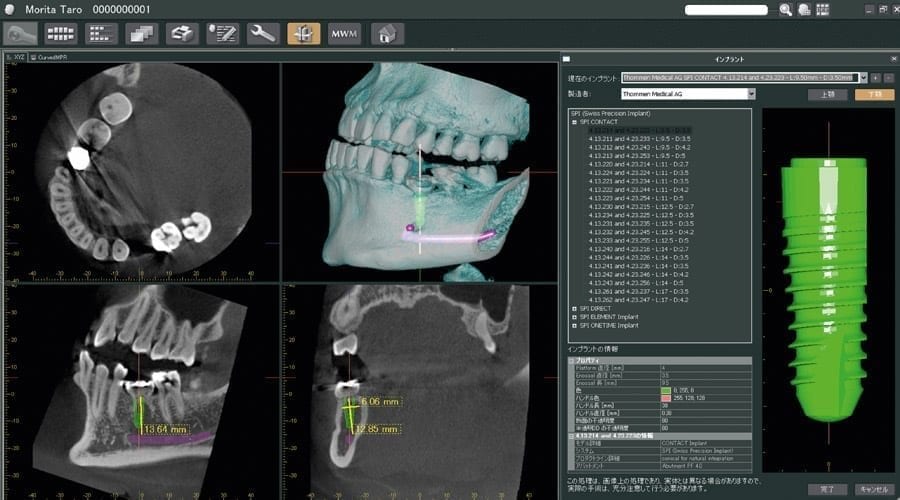This screenshot has width=900, height=500.
Task: Click the magnifier search icon at top right
Action: tap(786, 10)
